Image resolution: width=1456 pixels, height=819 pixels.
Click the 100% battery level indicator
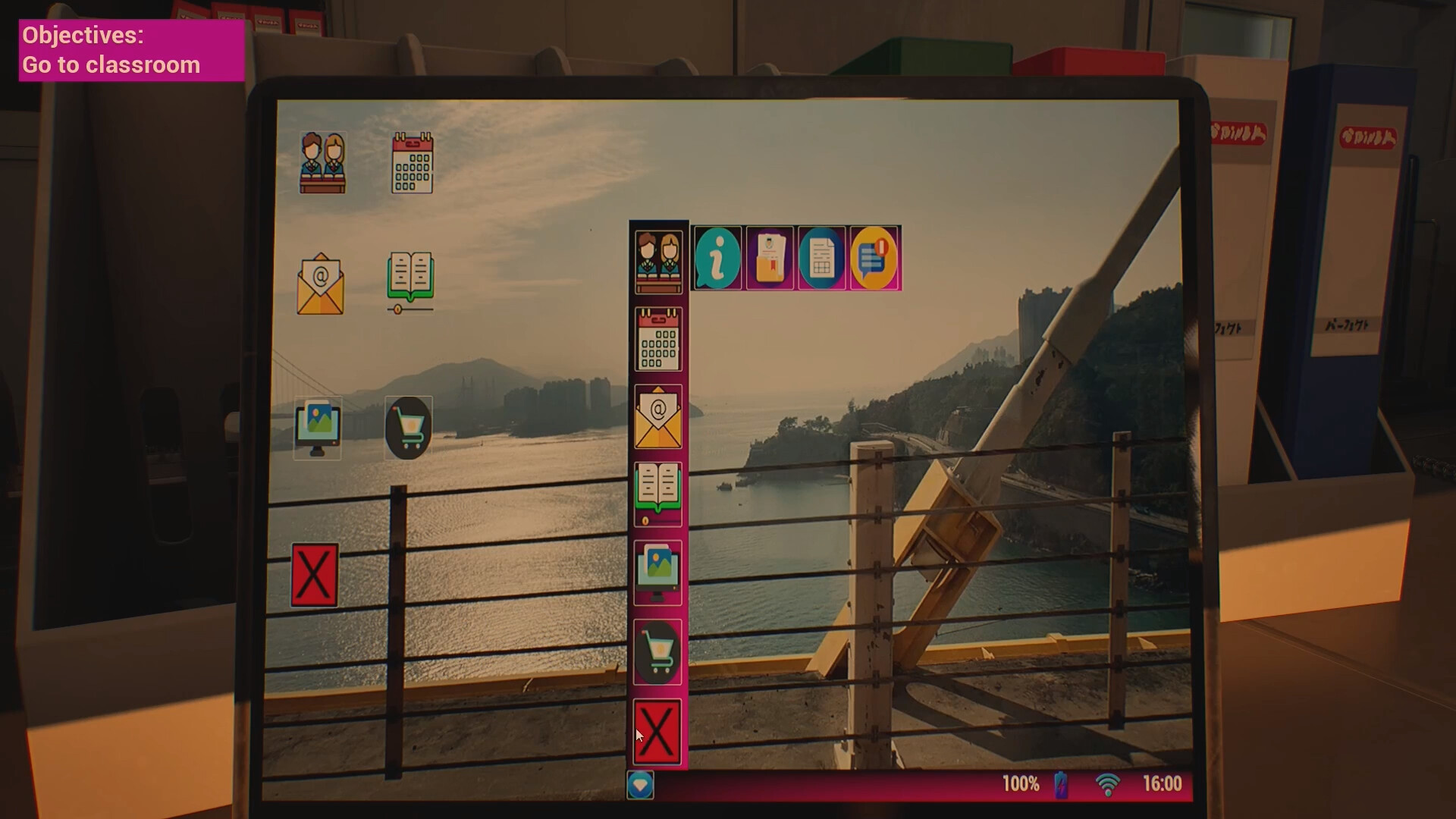tap(1021, 784)
